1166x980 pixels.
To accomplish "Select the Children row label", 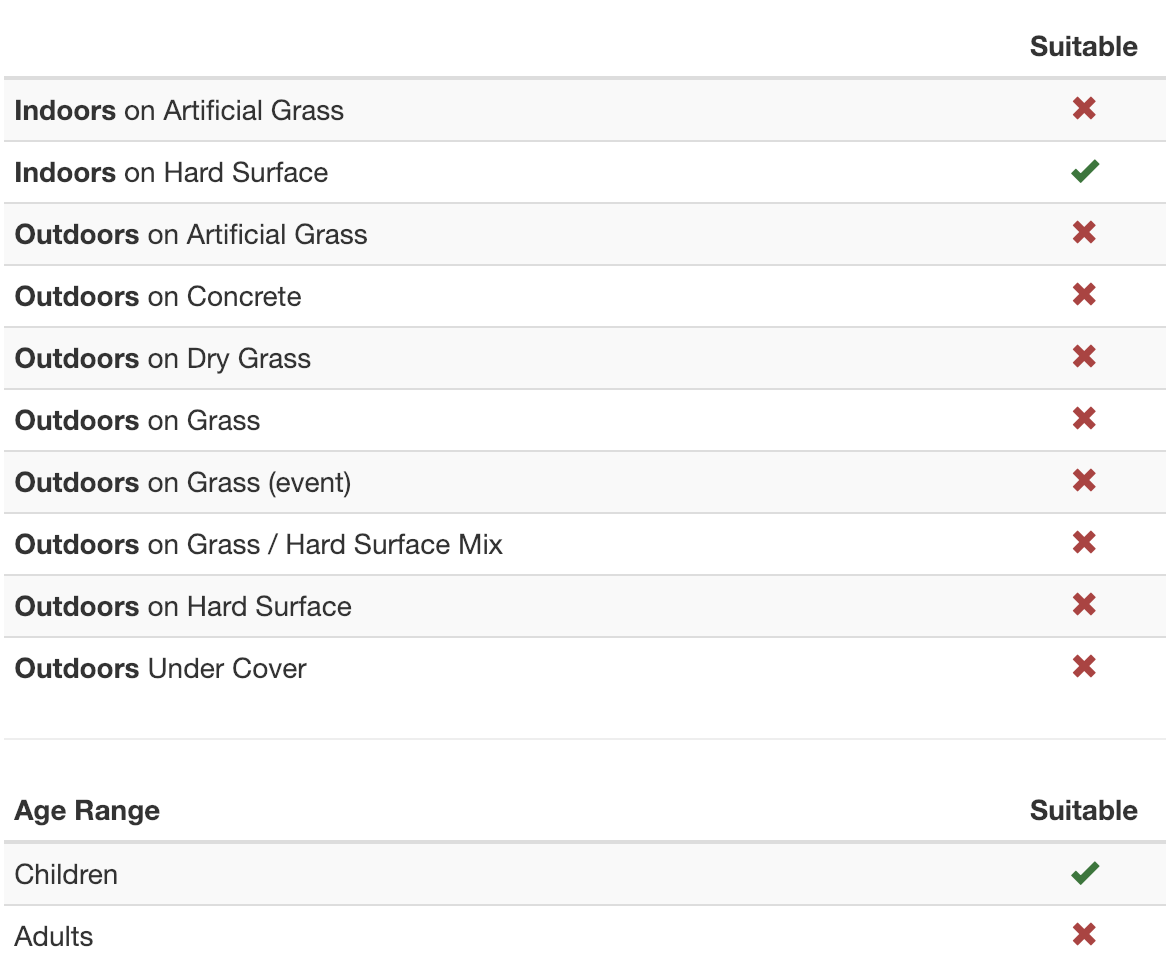I will 66,875.
